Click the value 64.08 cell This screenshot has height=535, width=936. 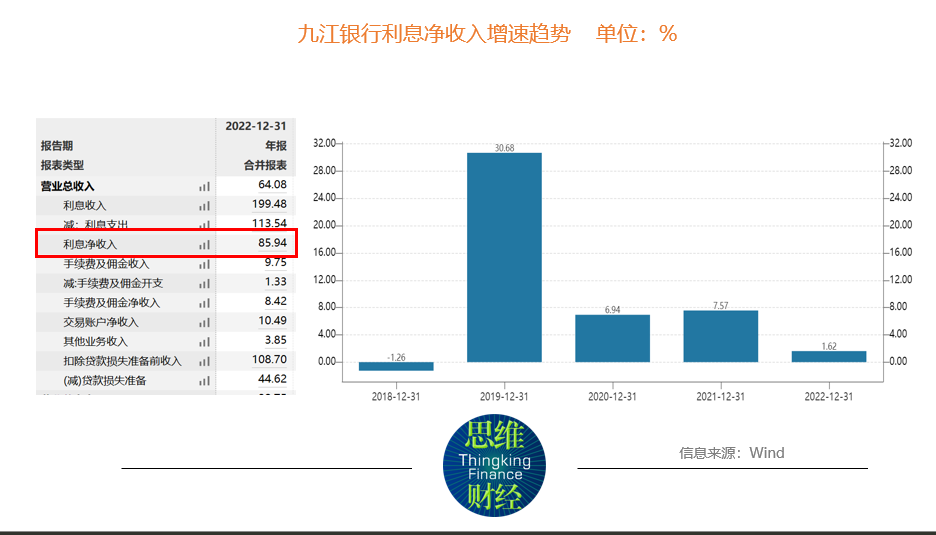(x=272, y=185)
